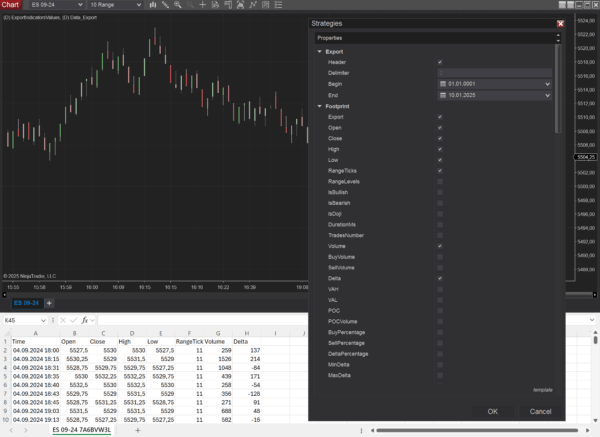This screenshot has width=600, height=437.
Task: Add a new spreadsheet sheet with plus
Action: coord(138,430)
